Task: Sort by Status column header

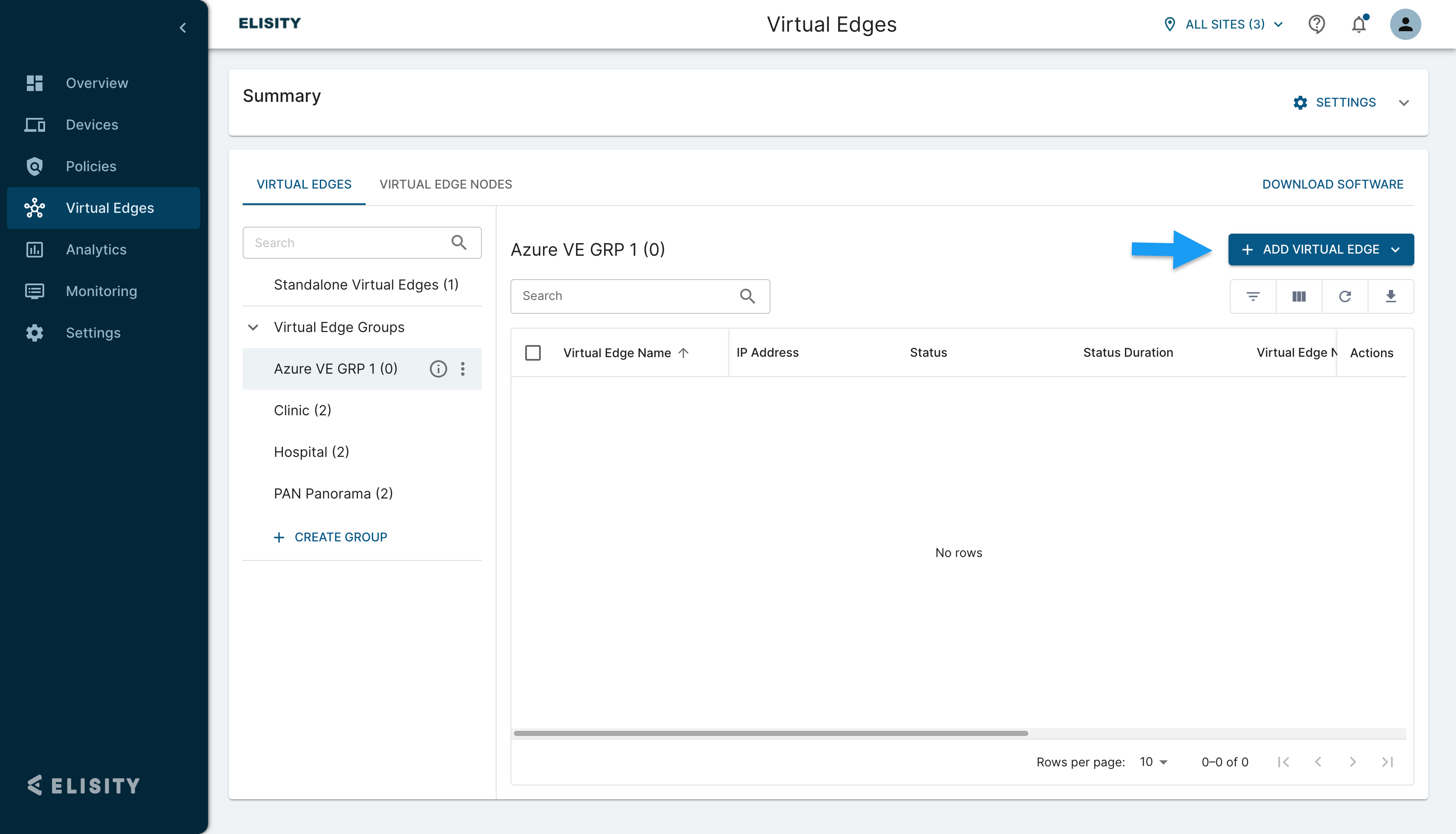Action: 928,353
